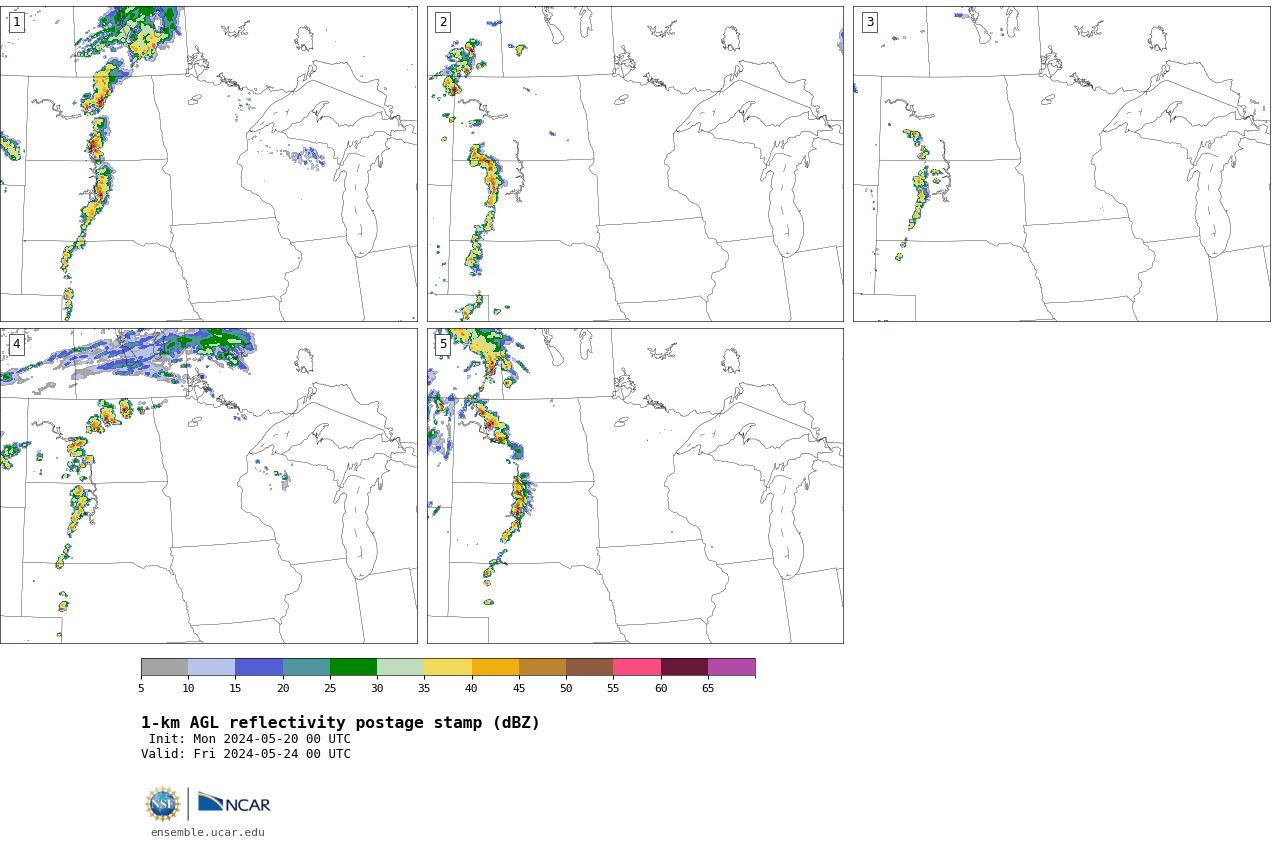Open ensemble member 3 reflectivity map
The image size is (1280, 844).
point(1061,163)
